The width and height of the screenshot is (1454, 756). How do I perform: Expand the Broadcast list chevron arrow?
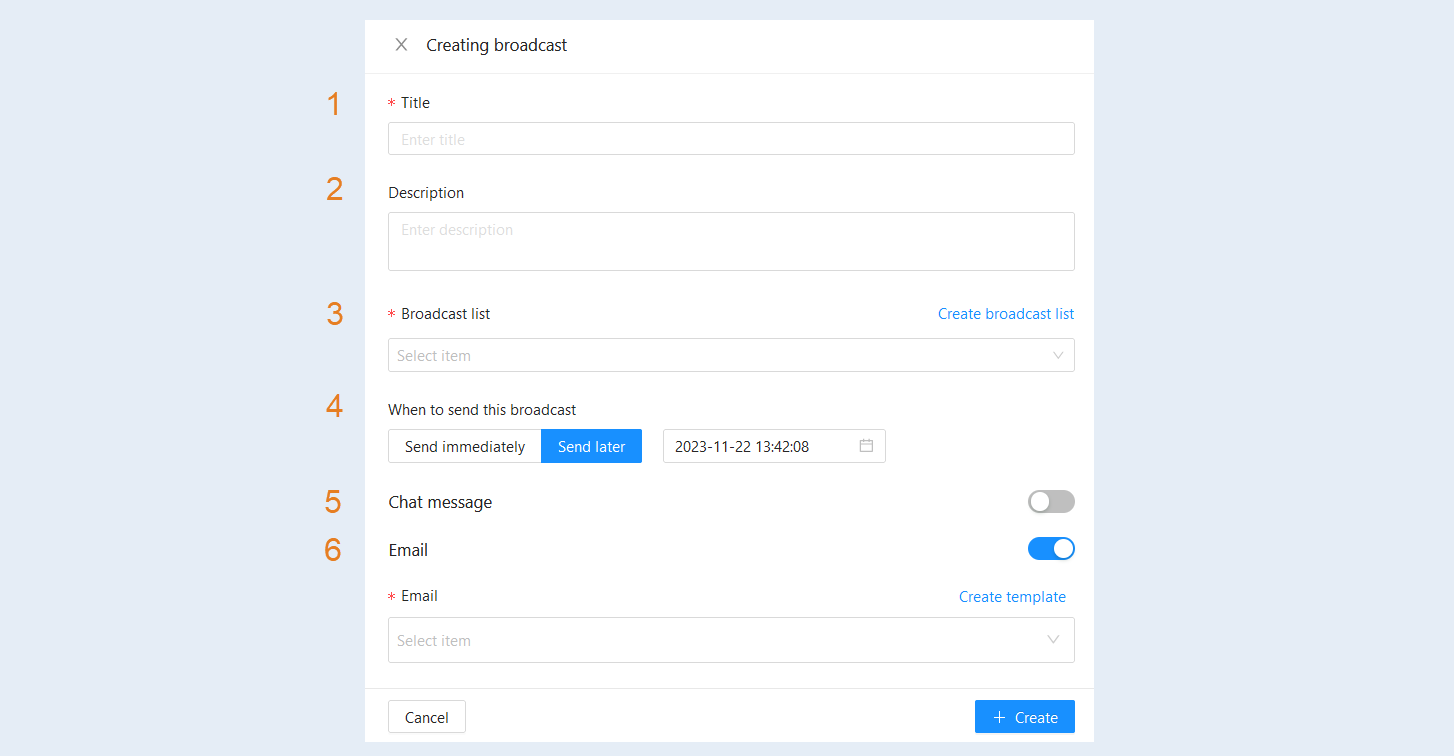[x=1058, y=355]
